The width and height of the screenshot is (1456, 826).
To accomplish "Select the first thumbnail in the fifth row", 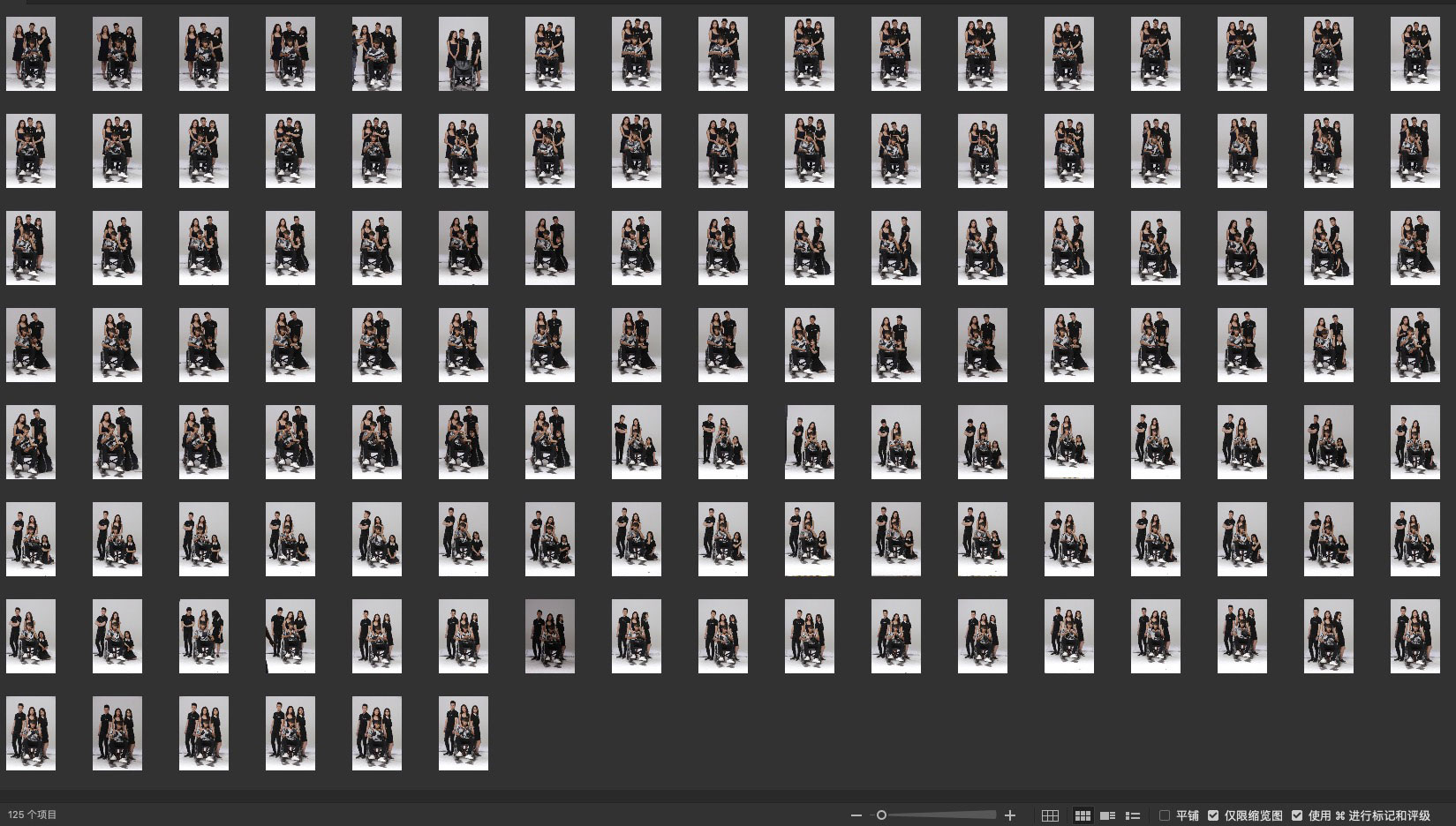I will click(x=31, y=442).
